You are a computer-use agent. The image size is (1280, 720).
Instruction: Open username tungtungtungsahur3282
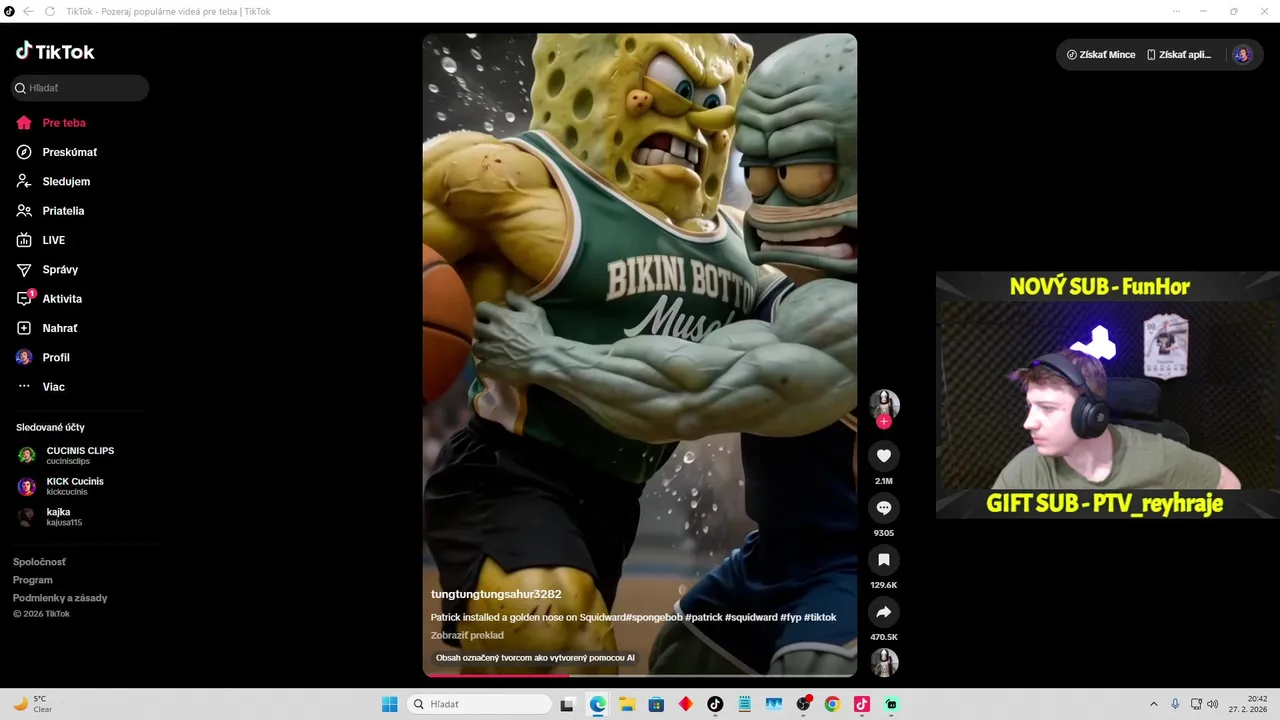pyautogui.click(x=496, y=594)
